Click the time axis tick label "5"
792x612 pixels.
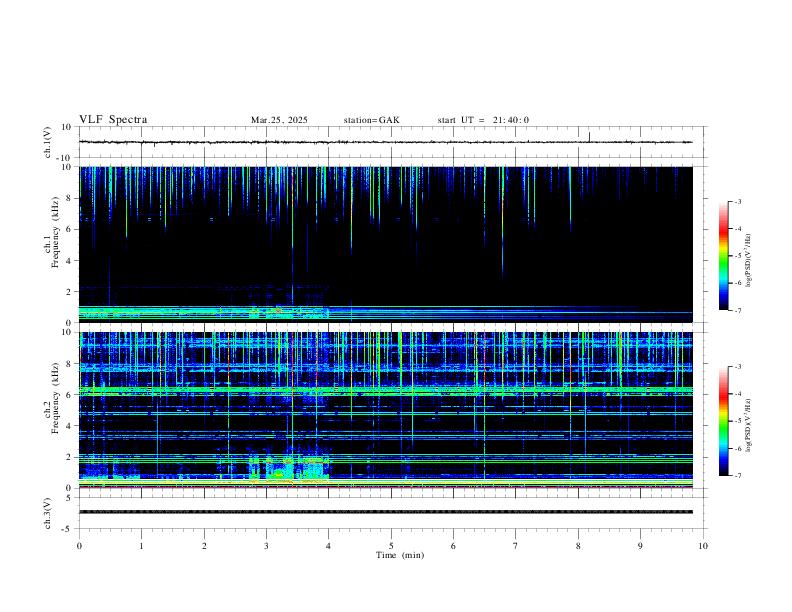coord(391,546)
